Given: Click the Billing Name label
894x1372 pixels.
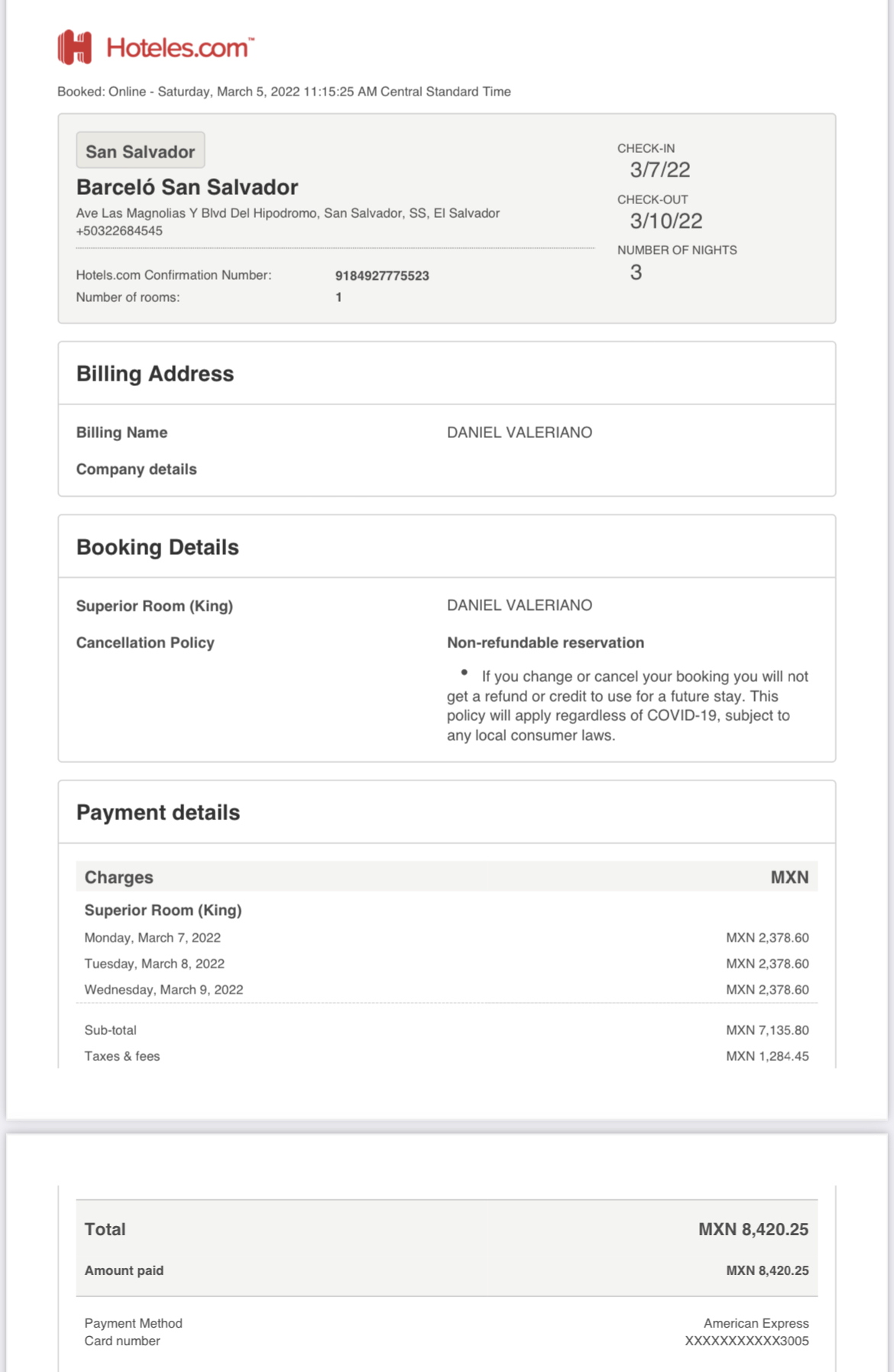Looking at the screenshot, I should coord(121,433).
